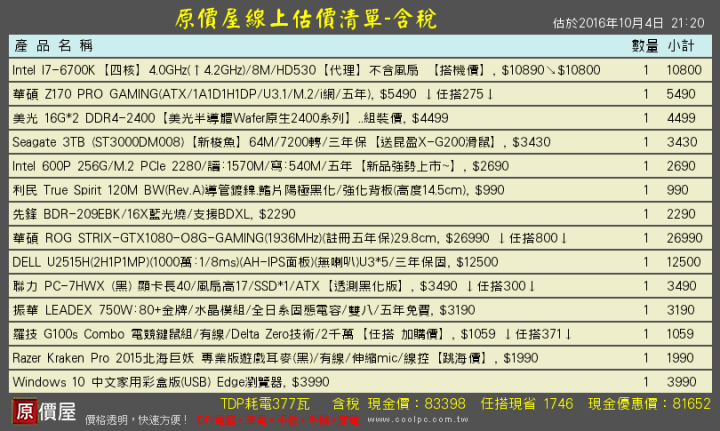
Task: Click the 價格透明,快速方便 slogan
Action: [136, 420]
